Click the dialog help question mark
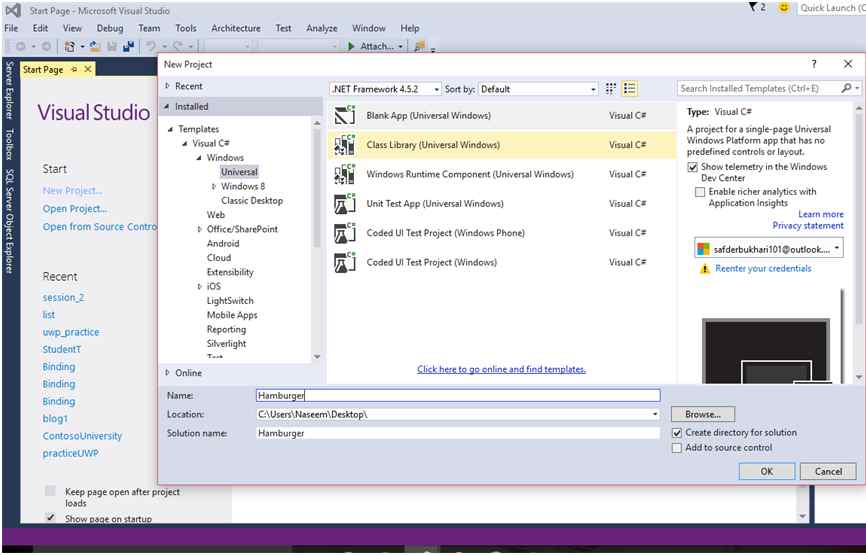The image size is (866, 555). point(814,64)
